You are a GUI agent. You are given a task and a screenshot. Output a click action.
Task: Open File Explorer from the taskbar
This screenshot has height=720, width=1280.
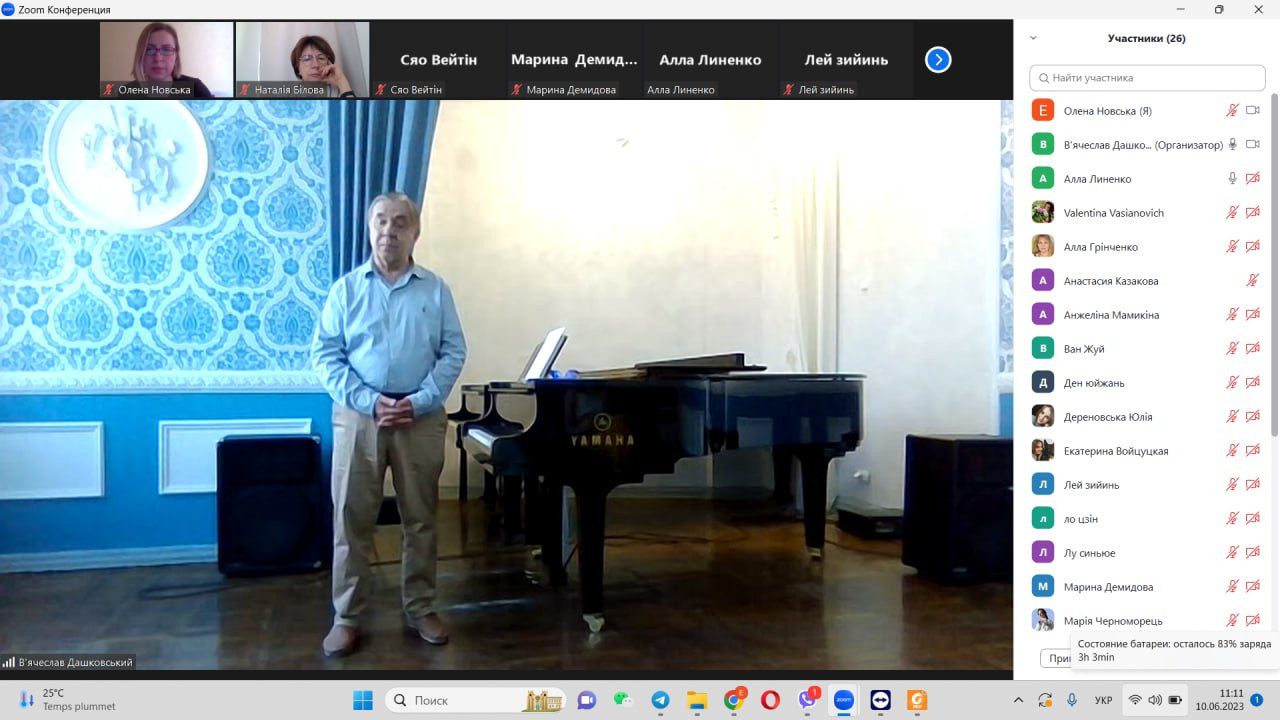click(696, 700)
